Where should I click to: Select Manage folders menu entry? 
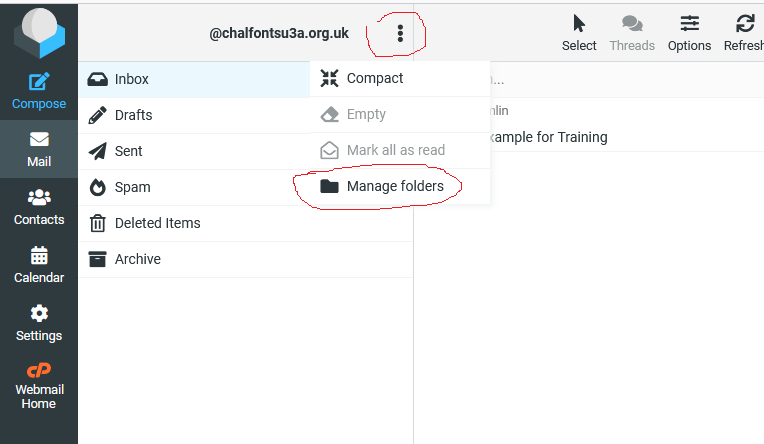click(x=394, y=186)
